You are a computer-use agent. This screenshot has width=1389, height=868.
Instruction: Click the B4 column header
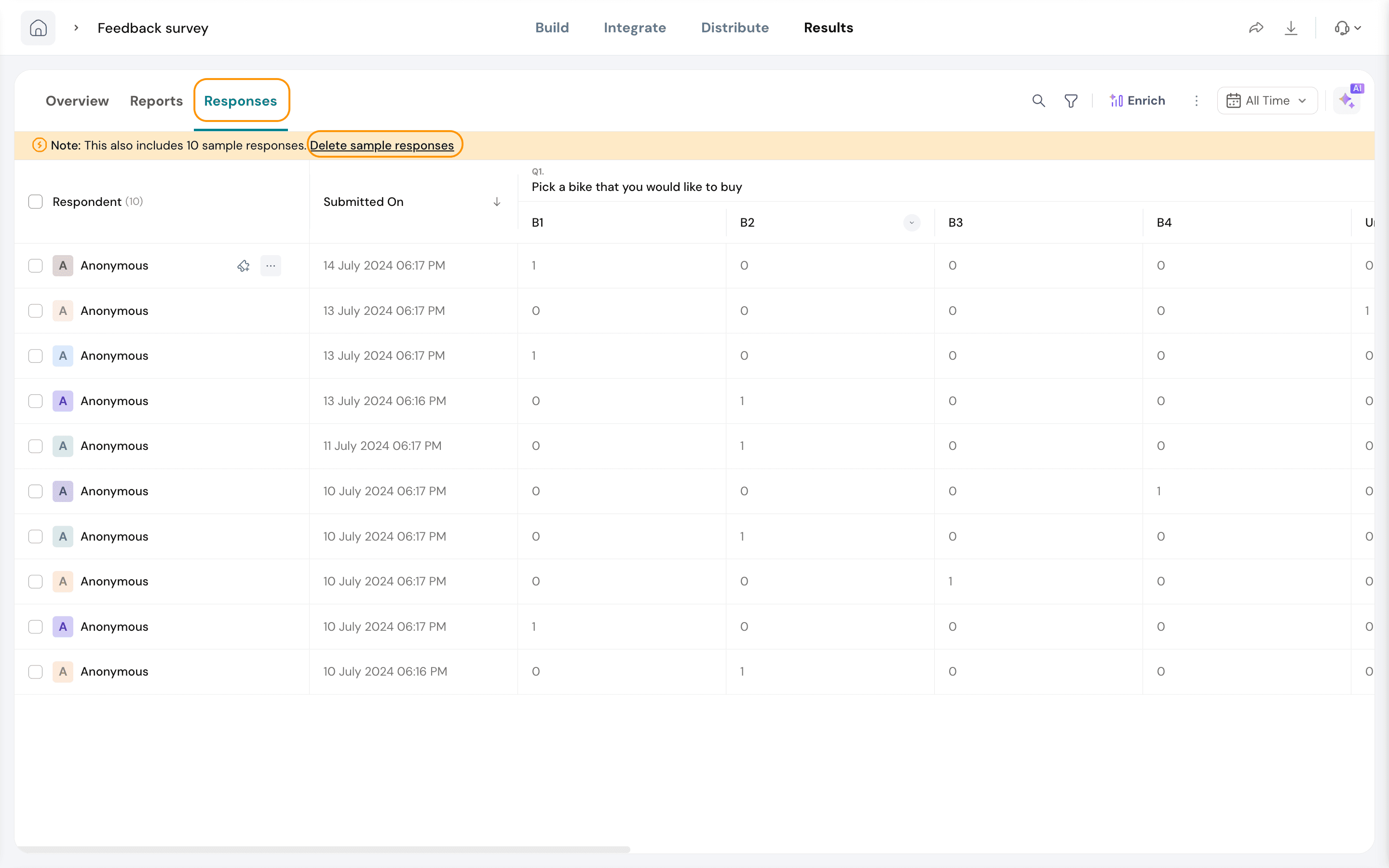click(x=1164, y=223)
